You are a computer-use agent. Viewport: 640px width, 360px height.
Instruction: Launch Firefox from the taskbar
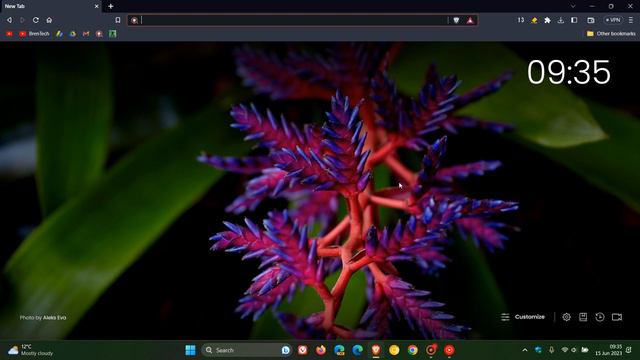point(321,350)
